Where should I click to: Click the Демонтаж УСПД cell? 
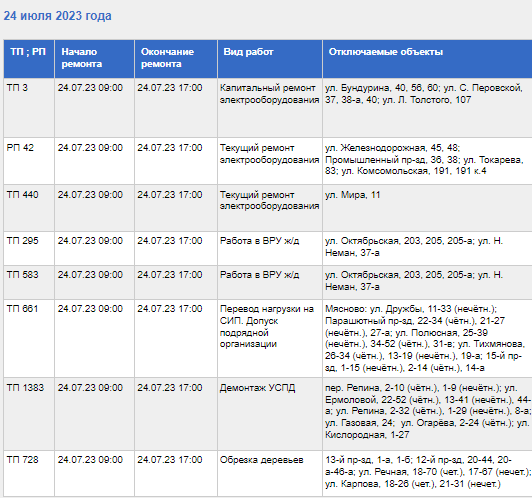pos(270,414)
